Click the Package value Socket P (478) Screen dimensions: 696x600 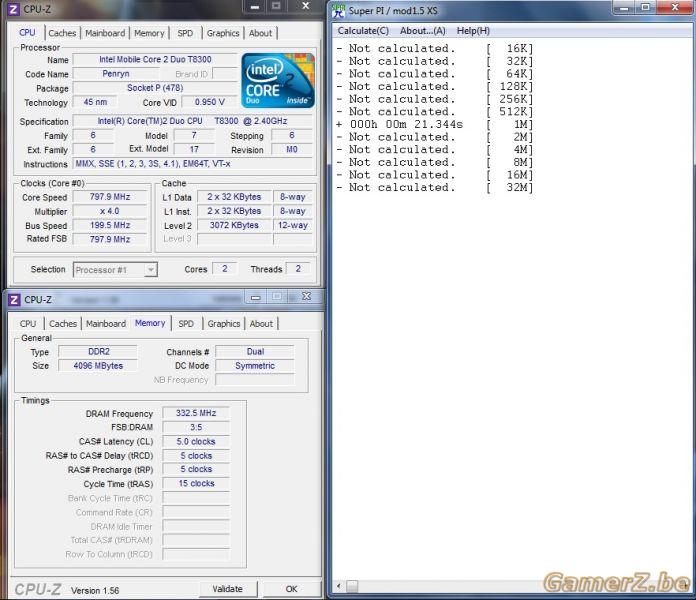click(x=155, y=88)
